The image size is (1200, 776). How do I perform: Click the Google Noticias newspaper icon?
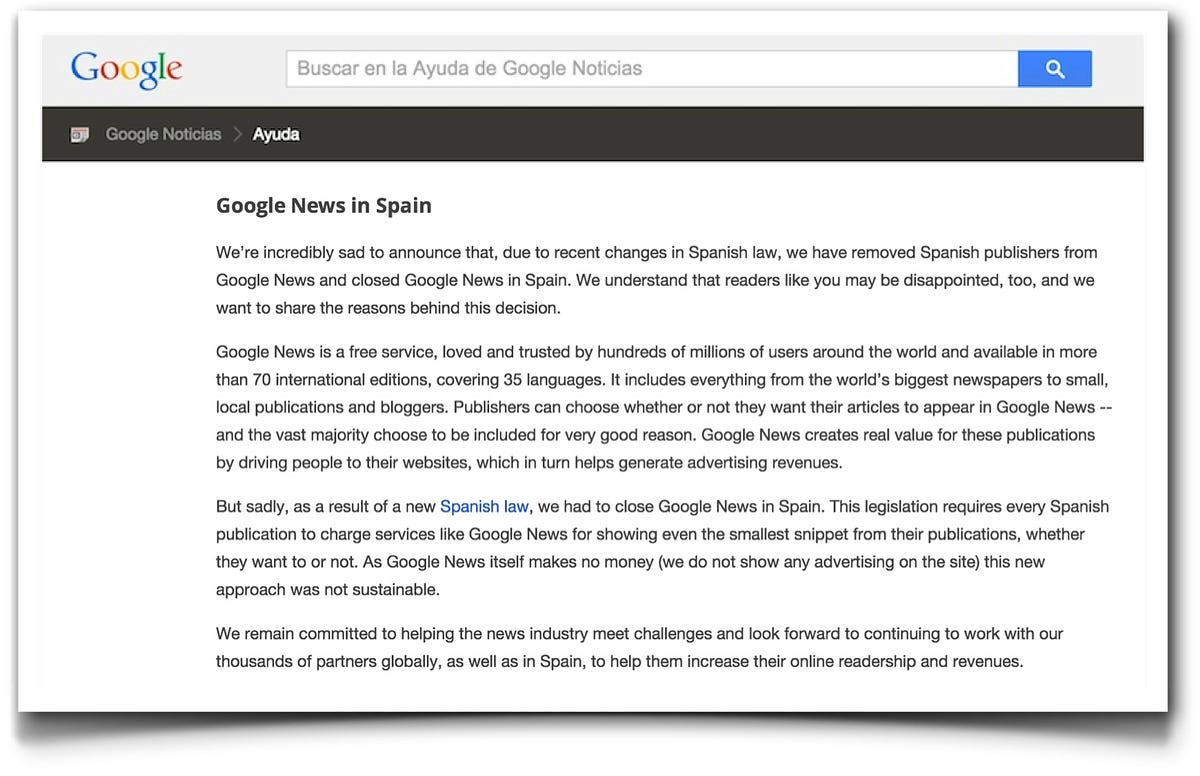point(80,134)
